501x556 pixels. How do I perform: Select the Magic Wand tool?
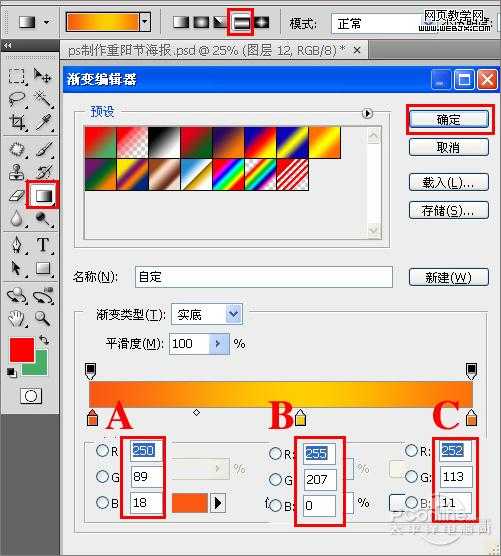coord(43,99)
